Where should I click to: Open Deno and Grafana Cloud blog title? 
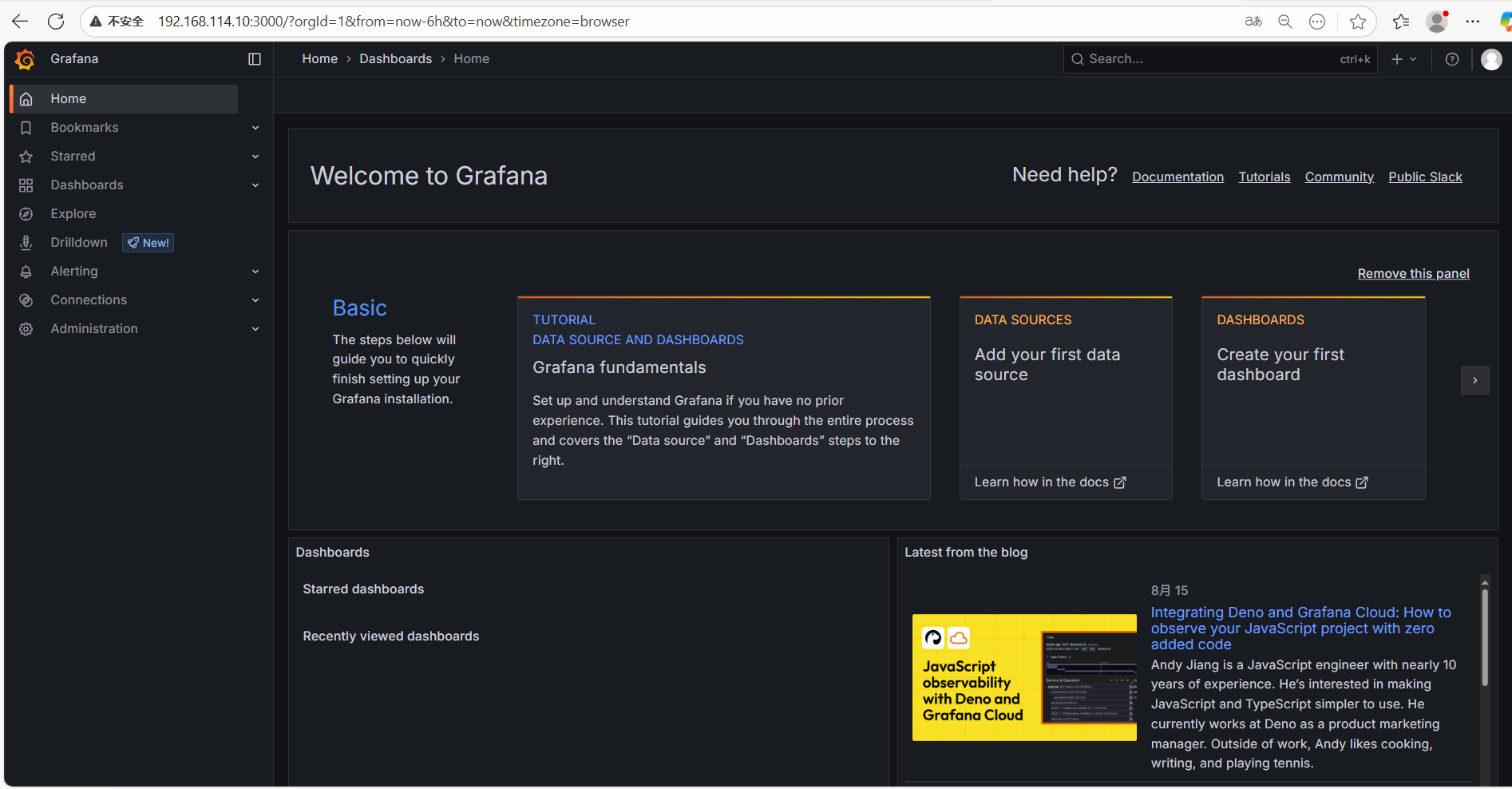(x=1301, y=628)
